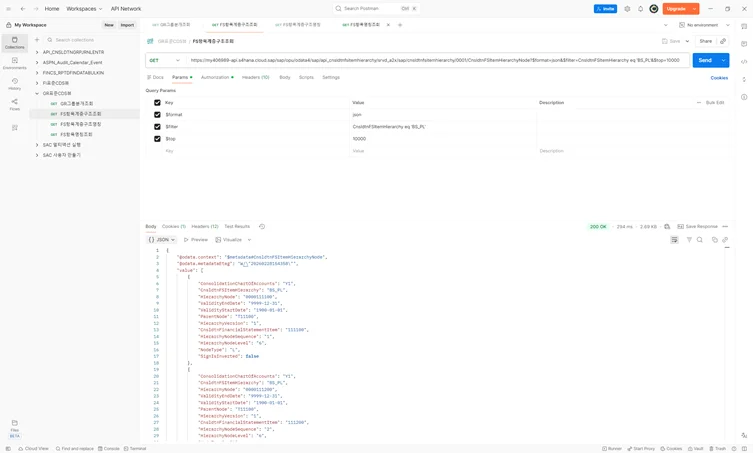Click the notifications bell icon
The height and width of the screenshot is (453, 753).
(641, 9)
